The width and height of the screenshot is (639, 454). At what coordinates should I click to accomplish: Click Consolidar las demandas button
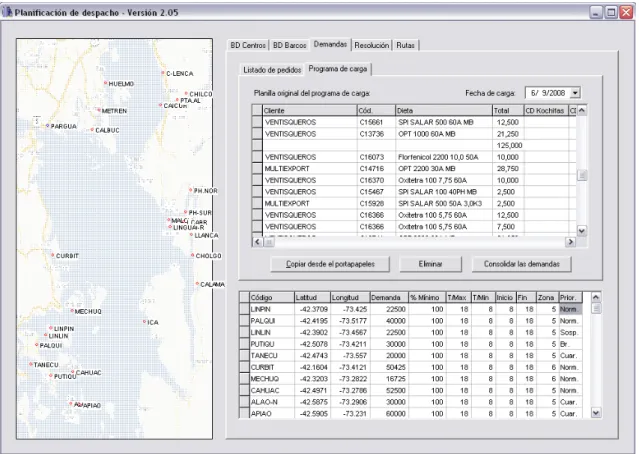tap(522, 264)
